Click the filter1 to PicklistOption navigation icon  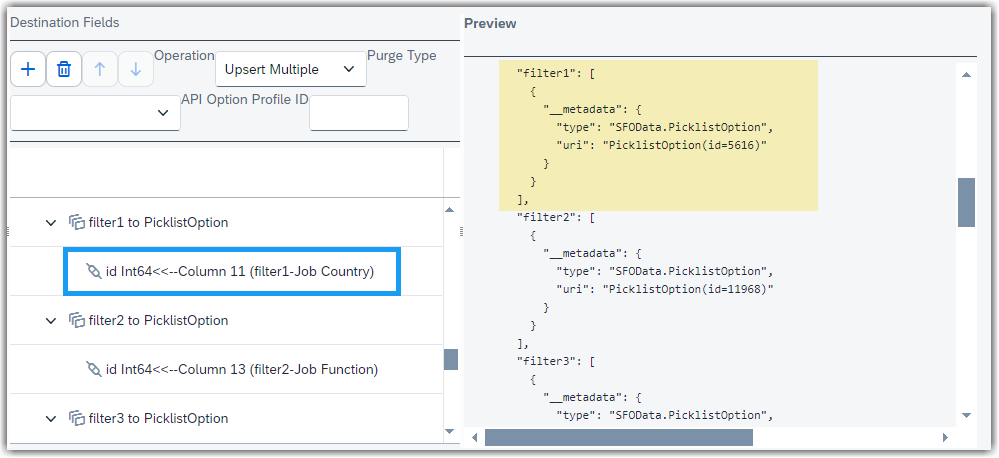click(x=77, y=222)
